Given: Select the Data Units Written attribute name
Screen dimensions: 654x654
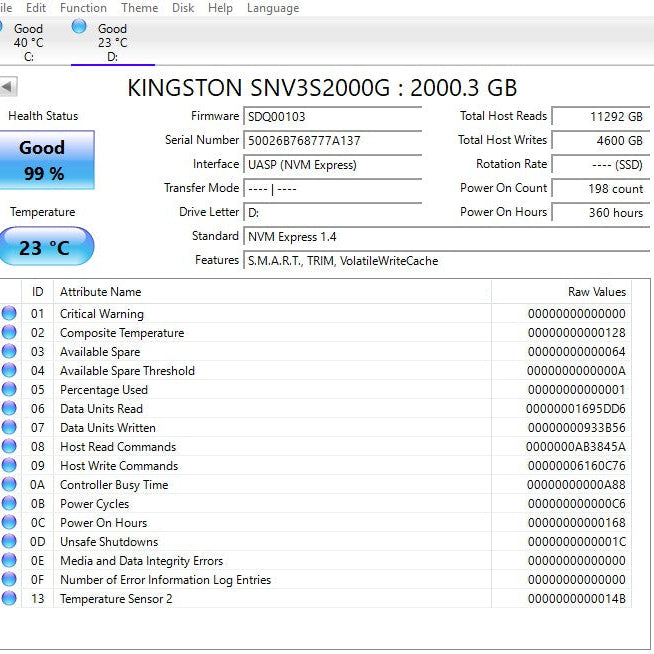Looking at the screenshot, I should click(x=108, y=428).
